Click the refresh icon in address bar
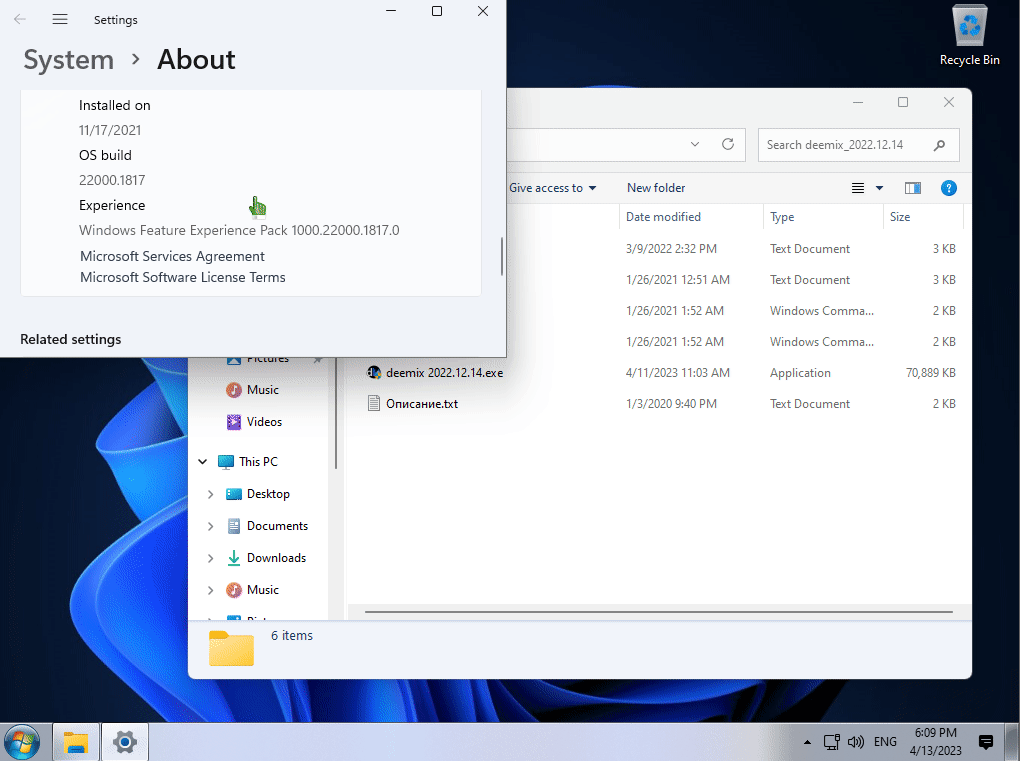The width and height of the screenshot is (1020, 761). tap(728, 144)
